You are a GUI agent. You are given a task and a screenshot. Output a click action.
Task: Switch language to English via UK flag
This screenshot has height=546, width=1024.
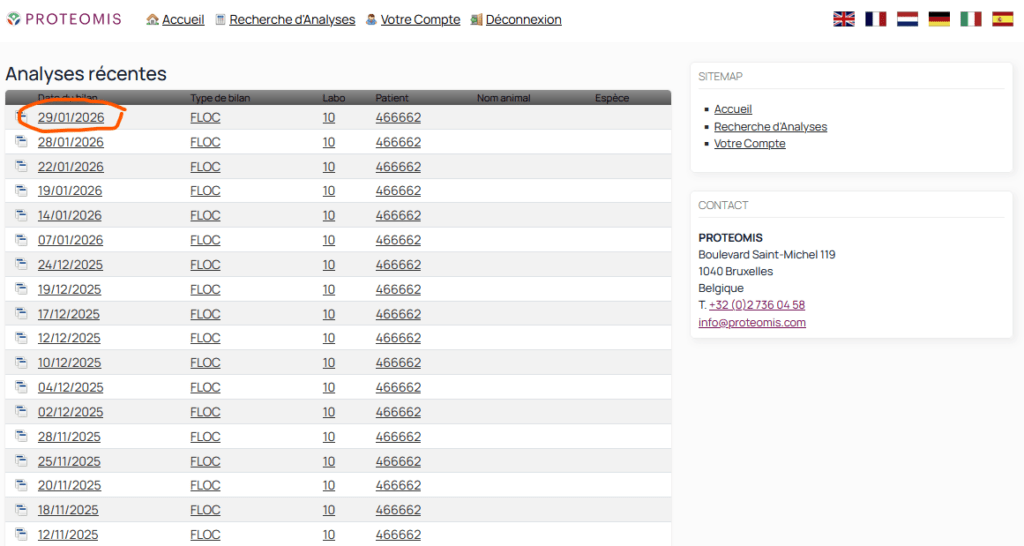click(x=844, y=19)
